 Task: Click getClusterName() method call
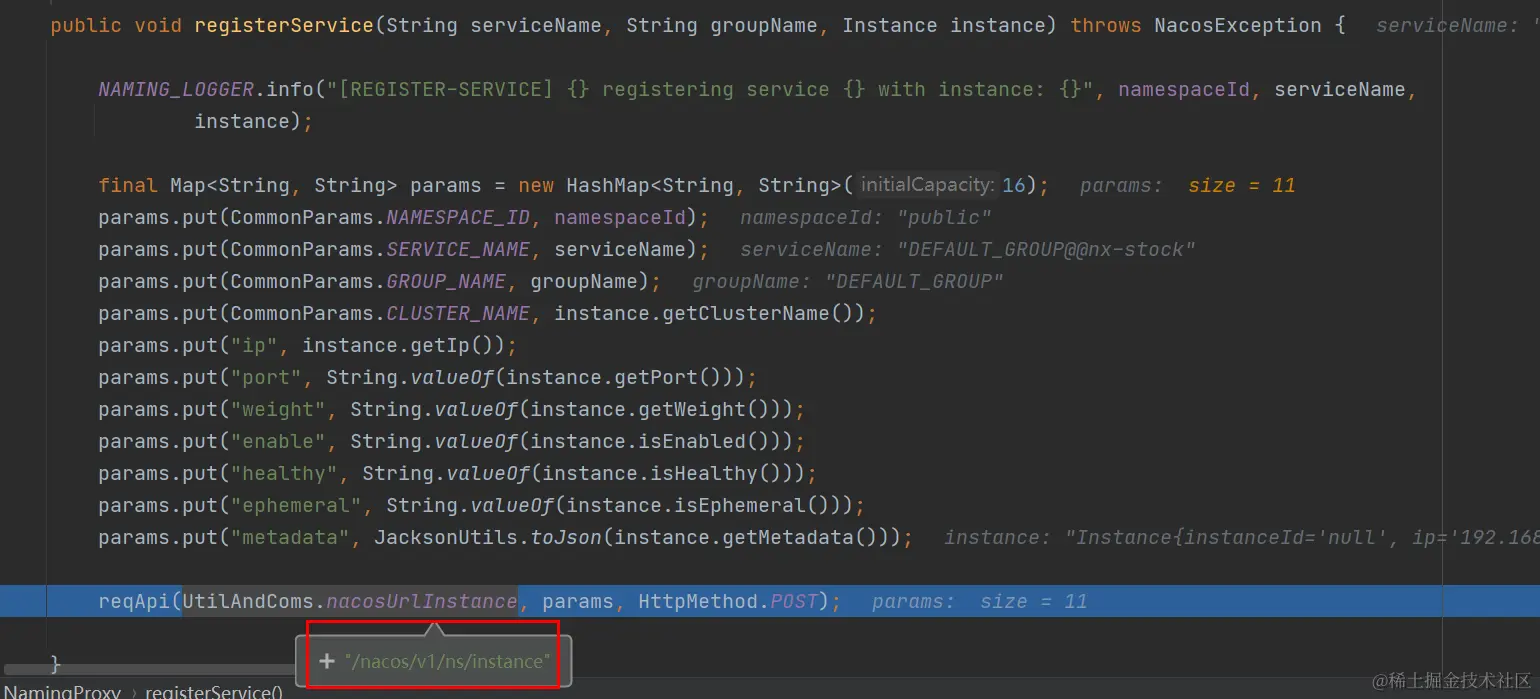[x=759, y=313]
